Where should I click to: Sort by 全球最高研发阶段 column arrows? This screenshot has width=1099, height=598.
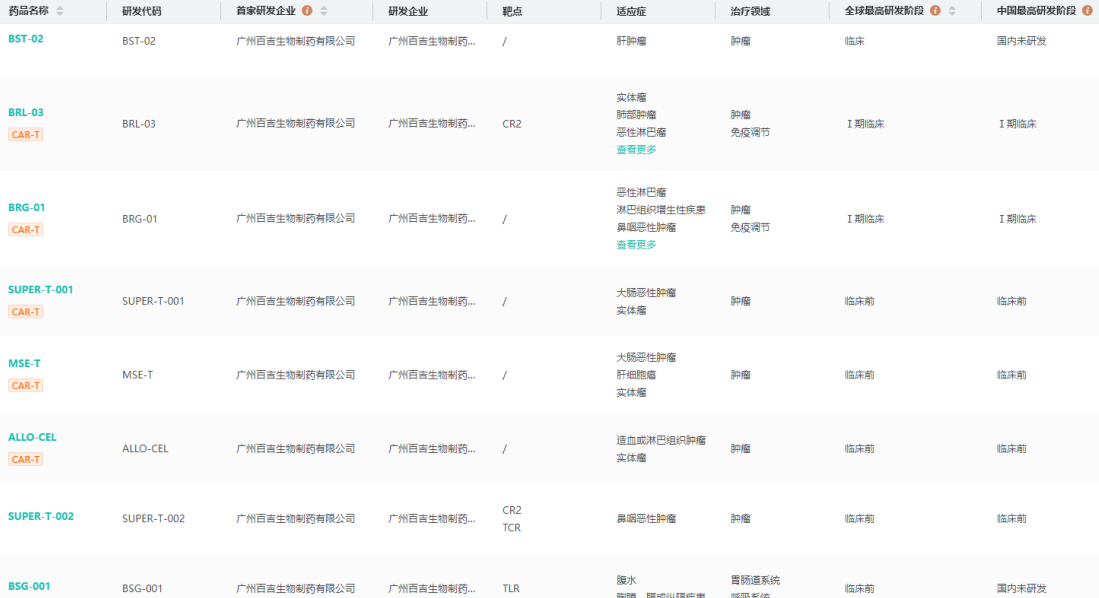click(x=952, y=11)
